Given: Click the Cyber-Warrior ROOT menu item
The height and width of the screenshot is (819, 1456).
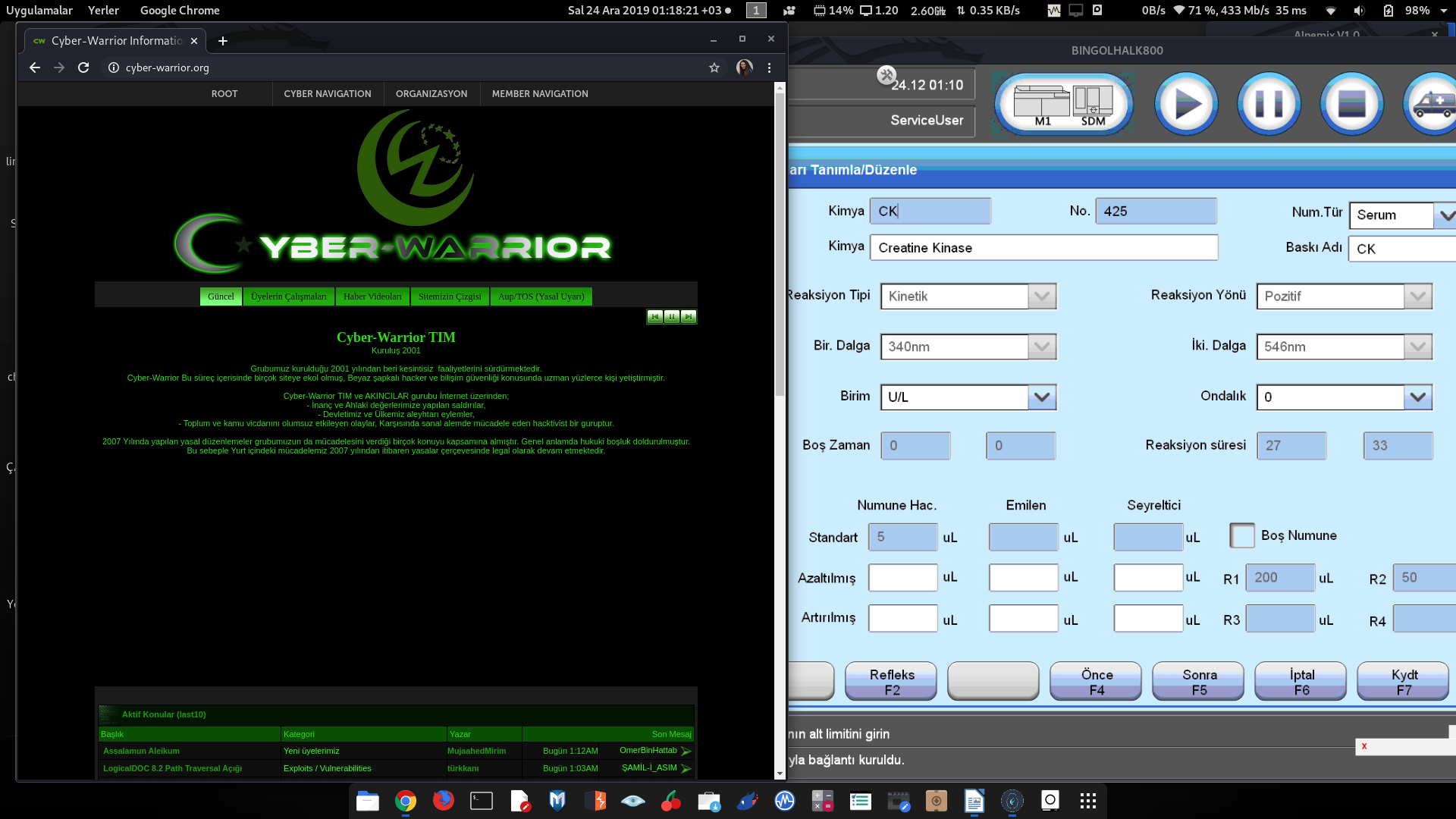Looking at the screenshot, I should 225,93.
